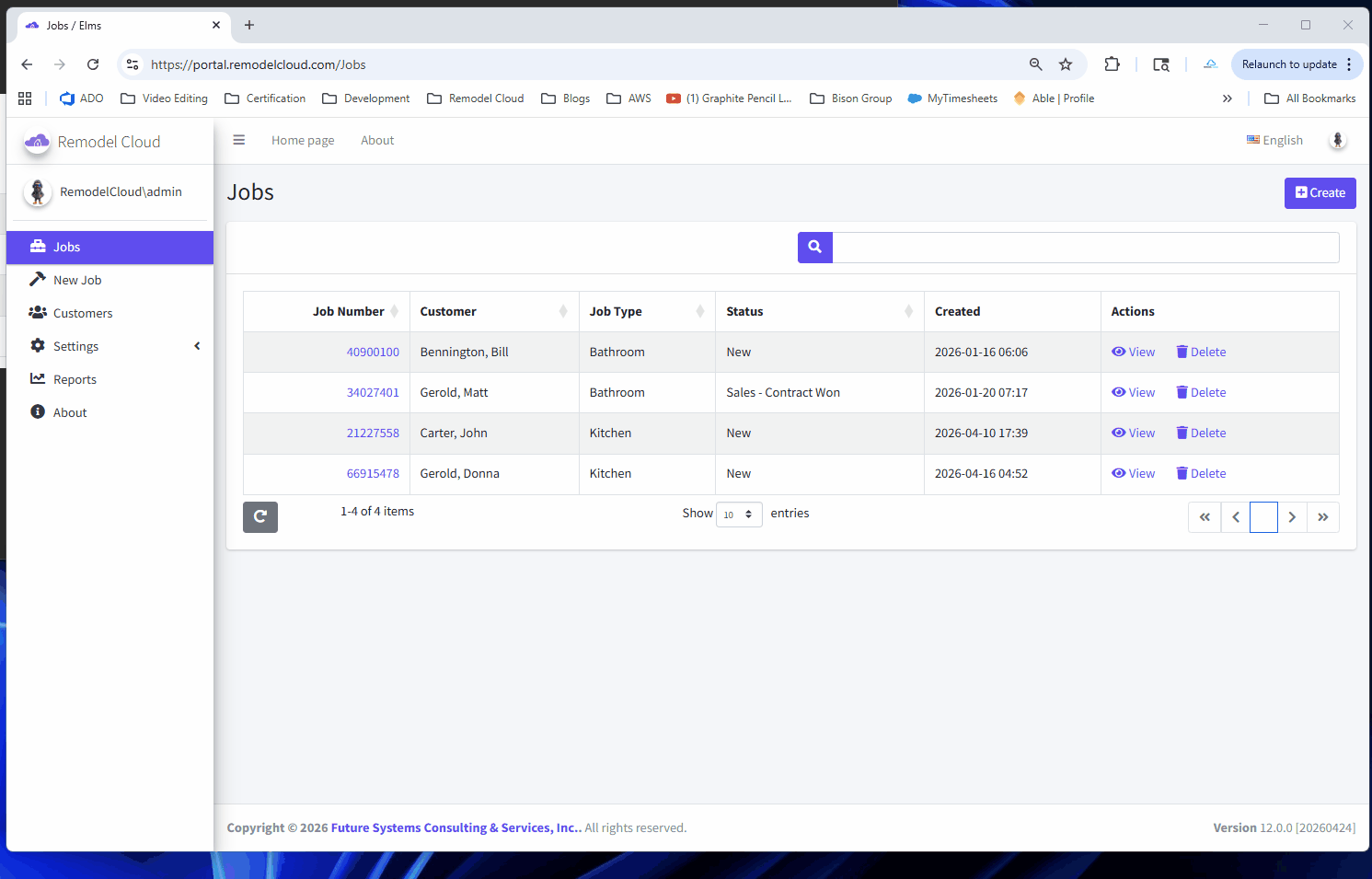Open the English language selector
The image size is (1372, 879).
[x=1274, y=141]
